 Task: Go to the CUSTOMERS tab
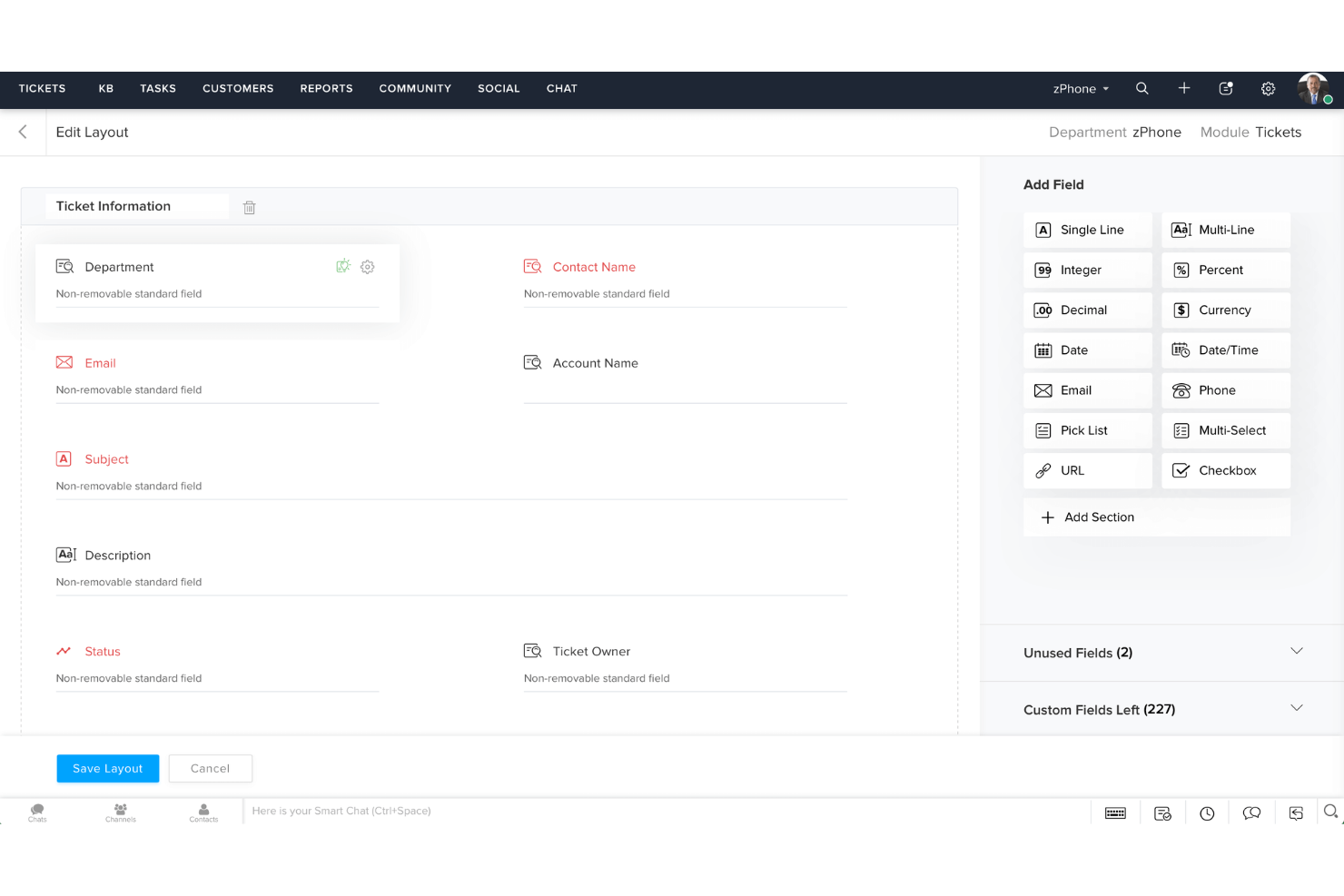(238, 89)
